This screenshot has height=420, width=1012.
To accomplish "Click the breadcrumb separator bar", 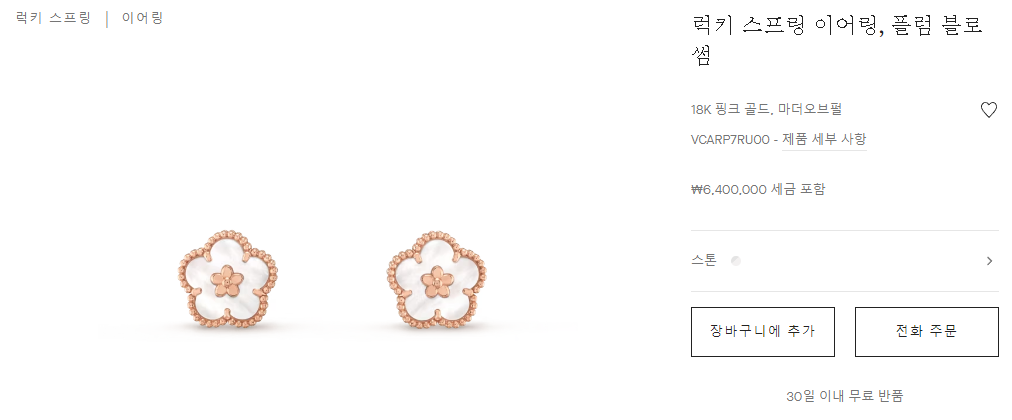I will [x=106, y=18].
